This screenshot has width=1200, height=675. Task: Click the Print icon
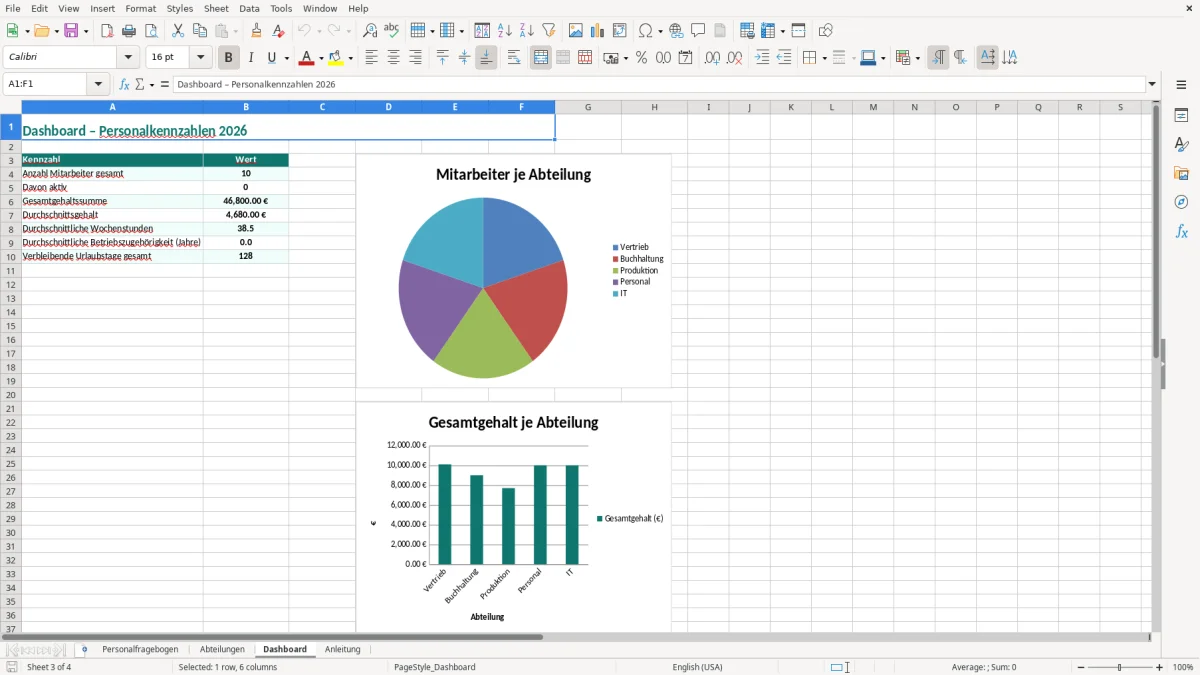tap(129, 31)
